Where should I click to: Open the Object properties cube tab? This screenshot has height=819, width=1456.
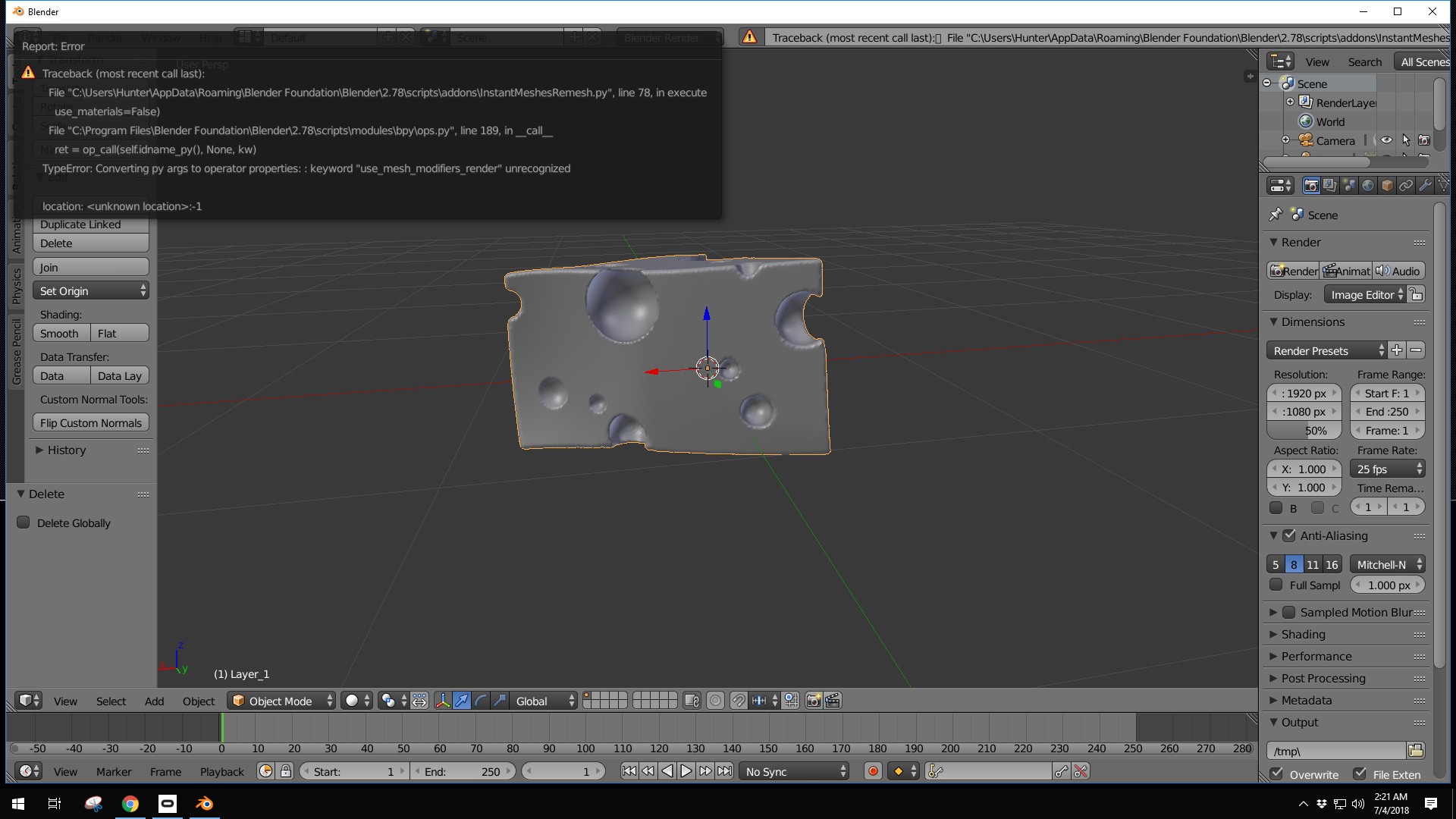pos(1387,186)
